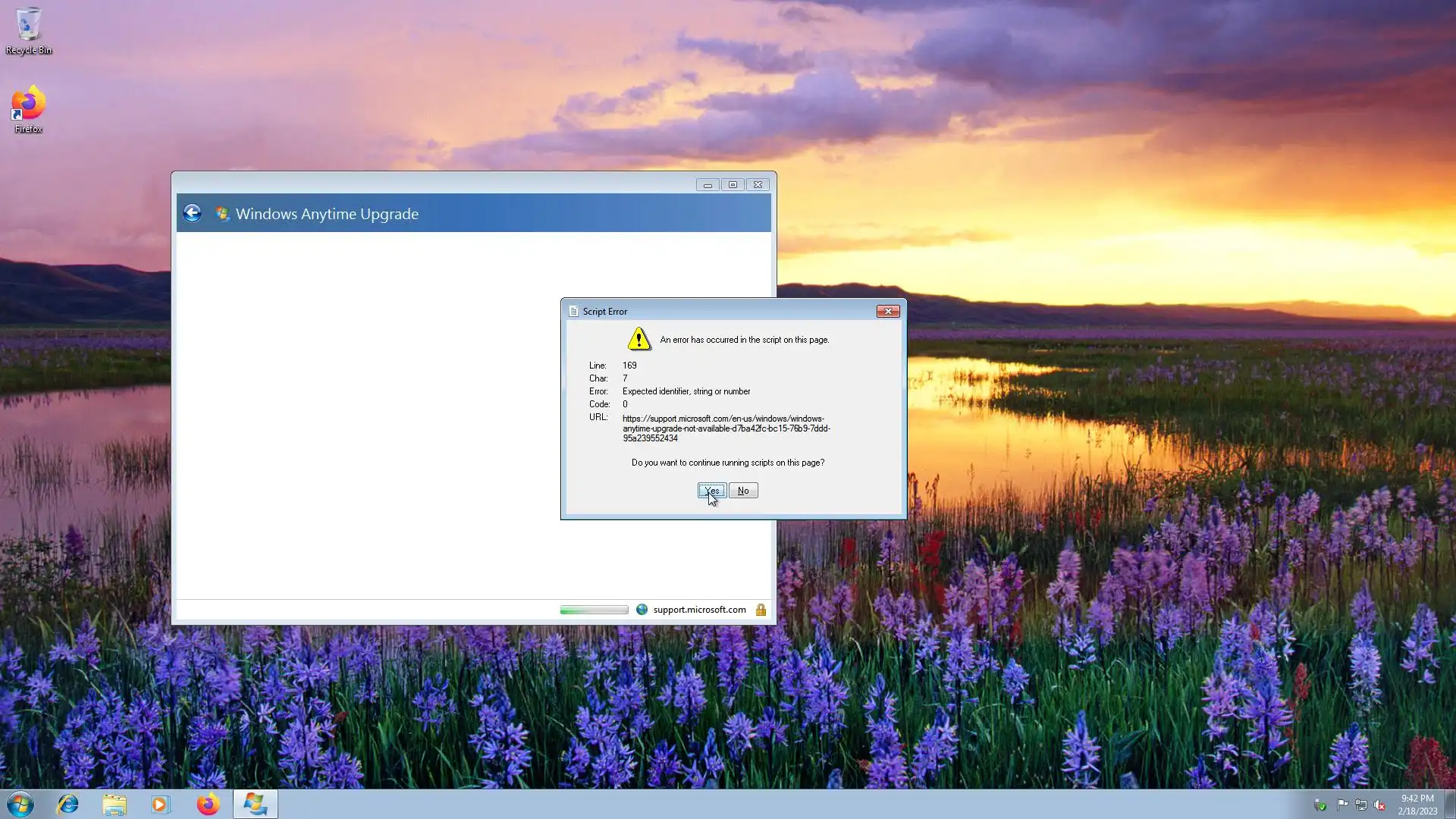Click the muted volume tray icon

(x=1379, y=805)
